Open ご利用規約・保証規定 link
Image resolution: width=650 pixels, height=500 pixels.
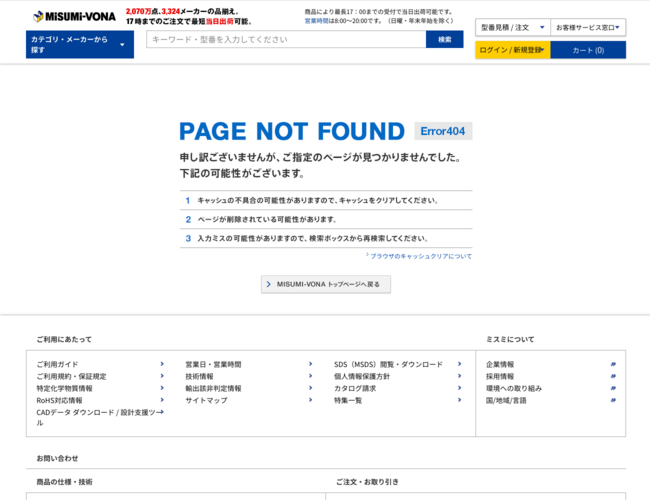pos(71,376)
